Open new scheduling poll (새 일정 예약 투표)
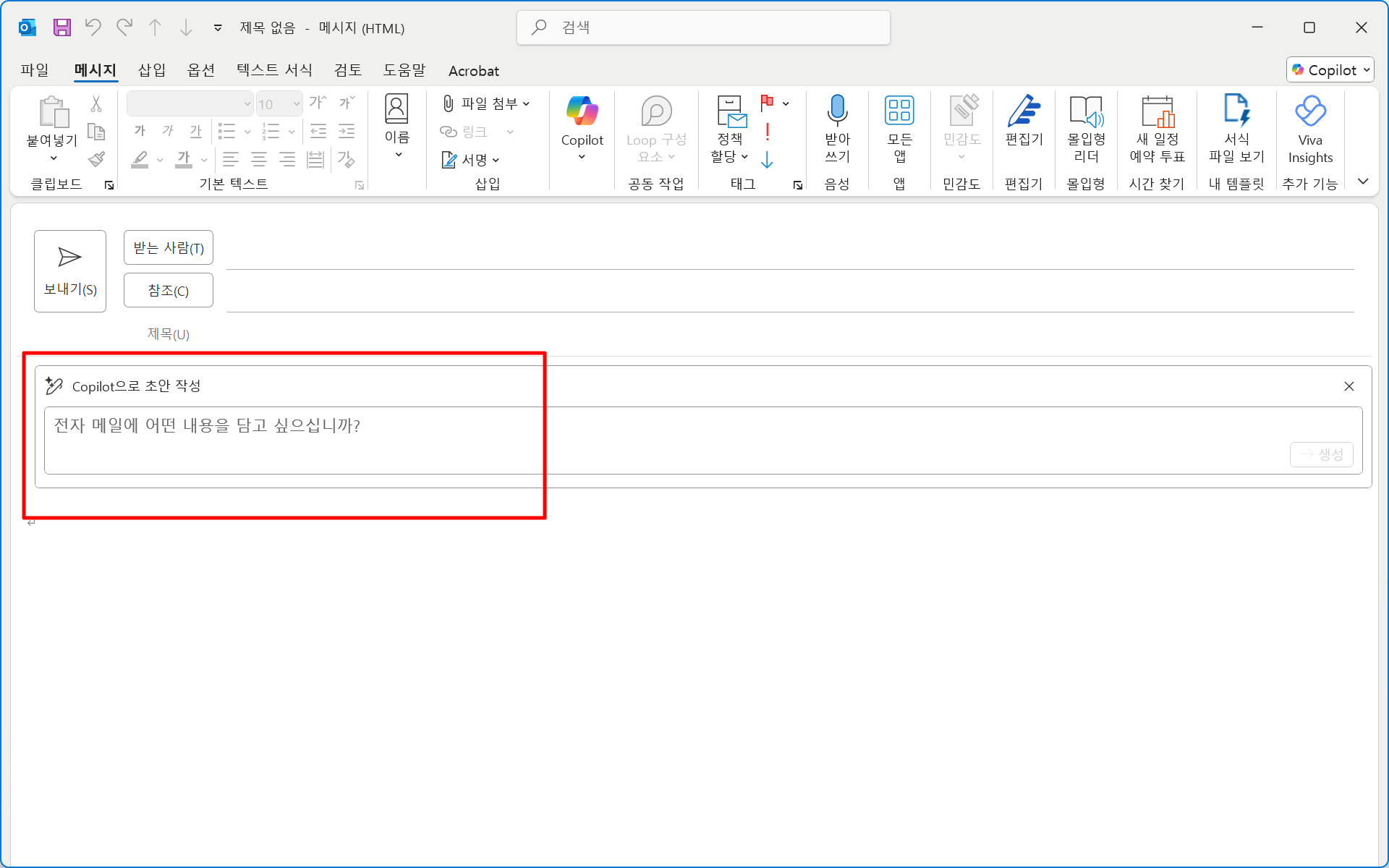 click(x=1156, y=128)
